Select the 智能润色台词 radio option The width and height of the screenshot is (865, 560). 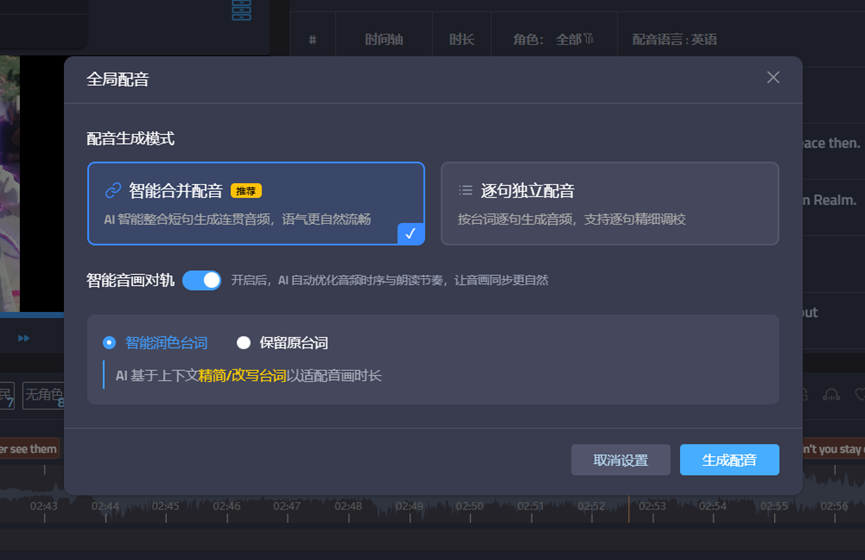tap(110, 343)
